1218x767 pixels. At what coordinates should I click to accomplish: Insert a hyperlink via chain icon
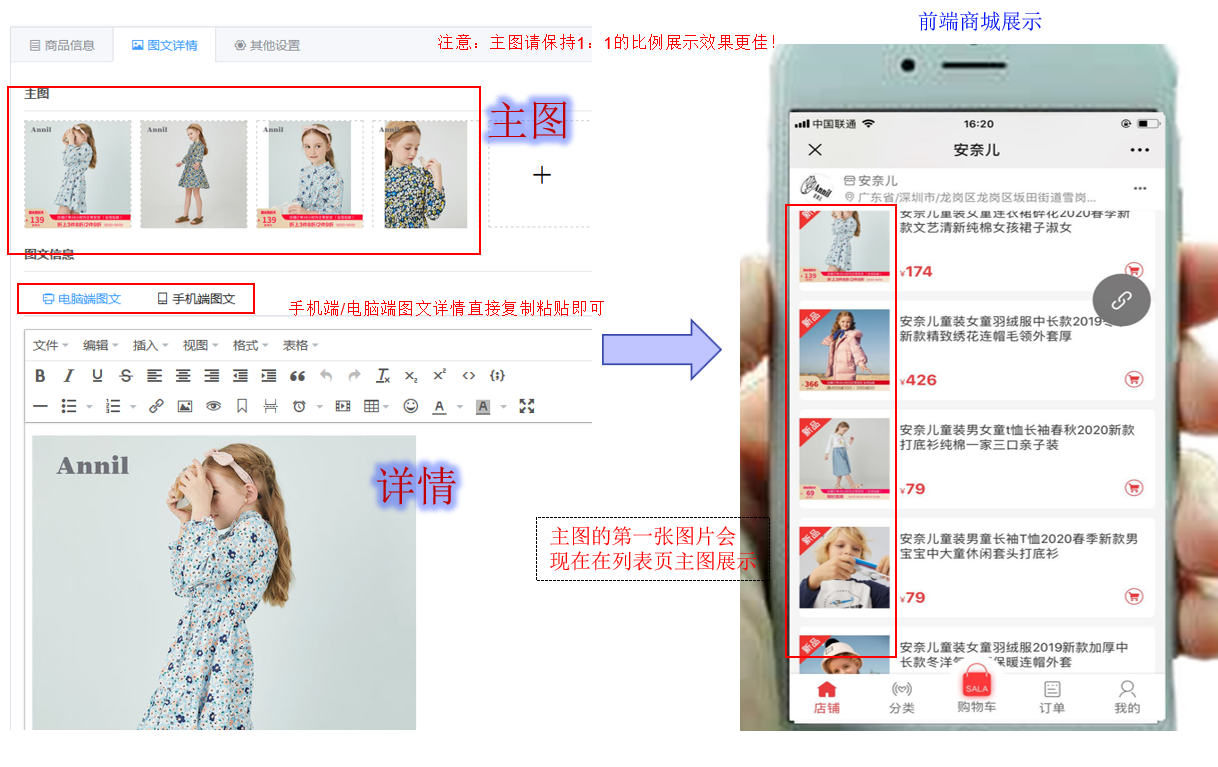coord(156,406)
